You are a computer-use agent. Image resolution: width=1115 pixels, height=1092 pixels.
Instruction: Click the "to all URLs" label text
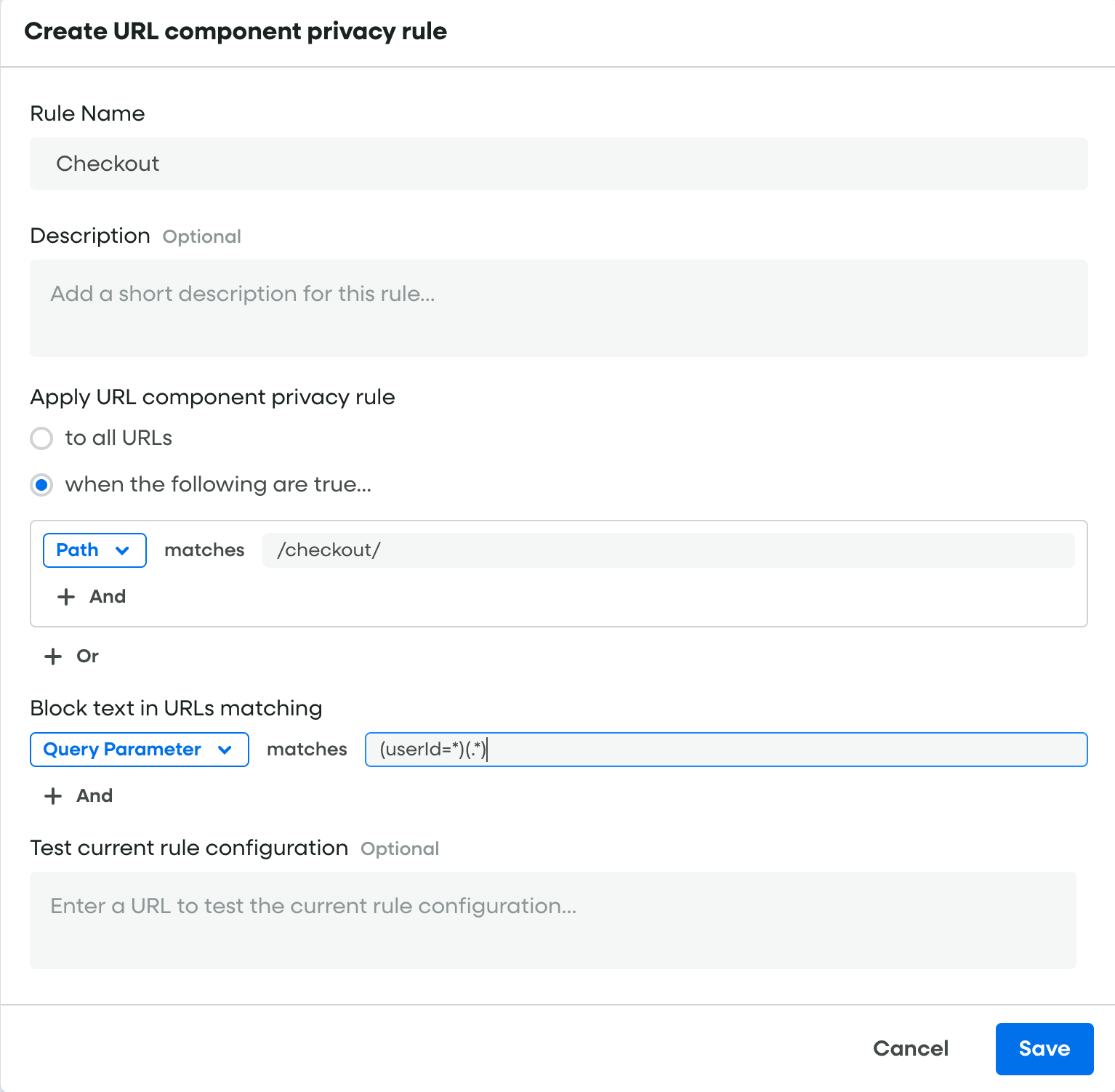tap(118, 438)
